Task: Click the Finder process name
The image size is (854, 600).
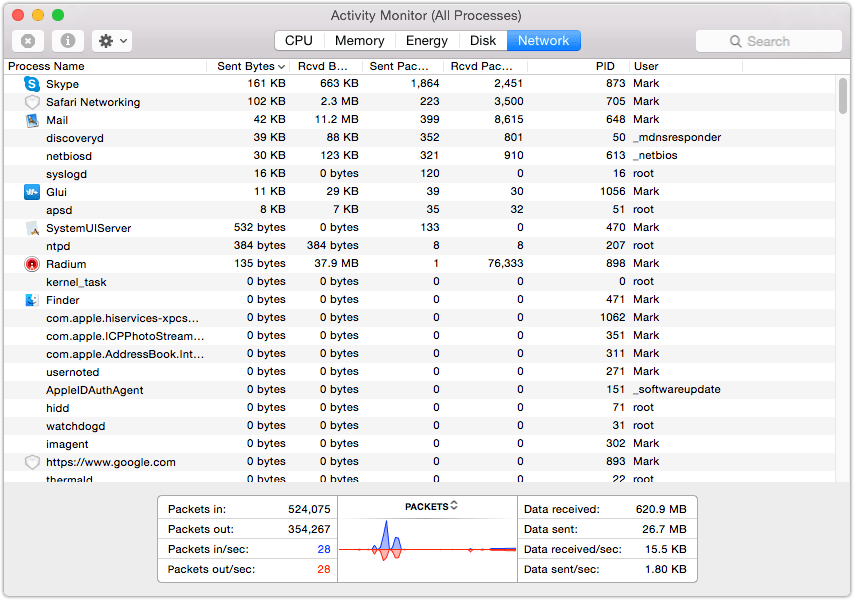Action: (63, 300)
